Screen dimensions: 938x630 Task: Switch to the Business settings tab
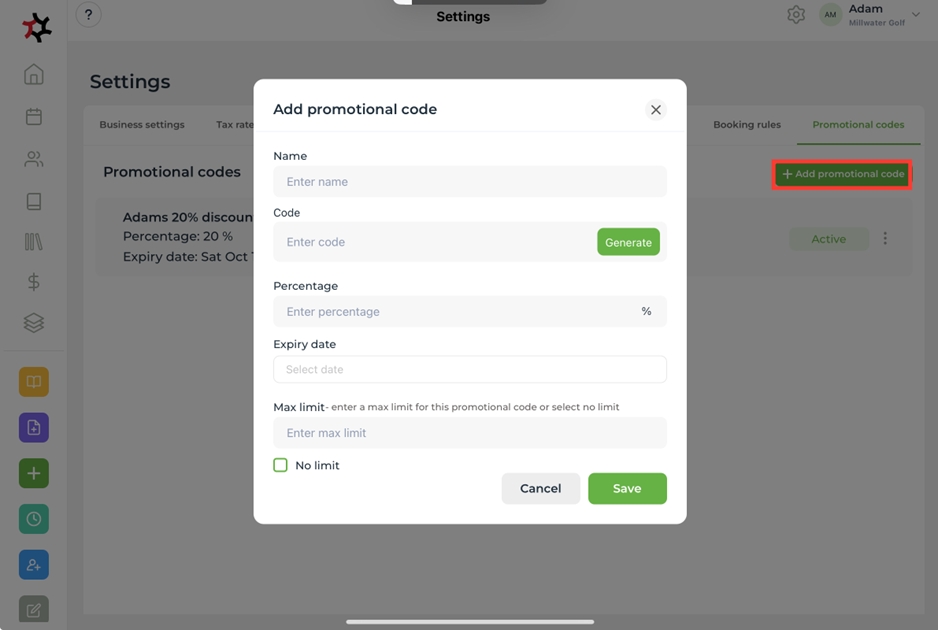tap(142, 125)
